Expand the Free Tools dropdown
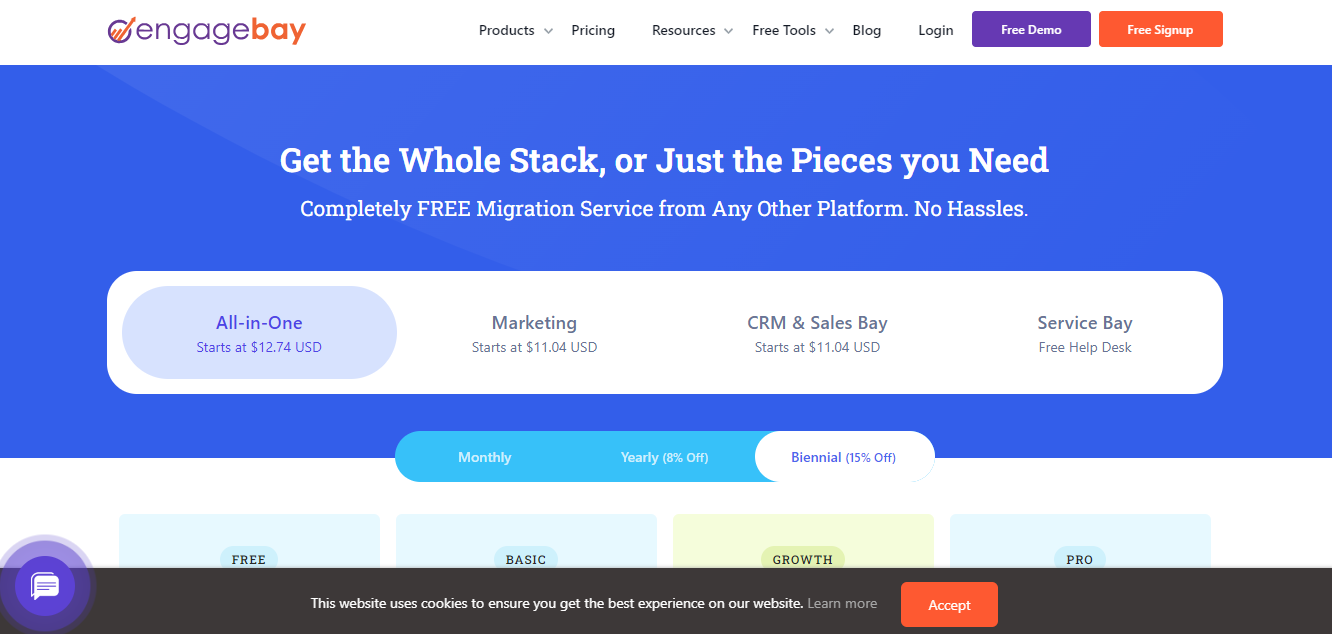This screenshot has width=1332, height=634. click(x=792, y=30)
